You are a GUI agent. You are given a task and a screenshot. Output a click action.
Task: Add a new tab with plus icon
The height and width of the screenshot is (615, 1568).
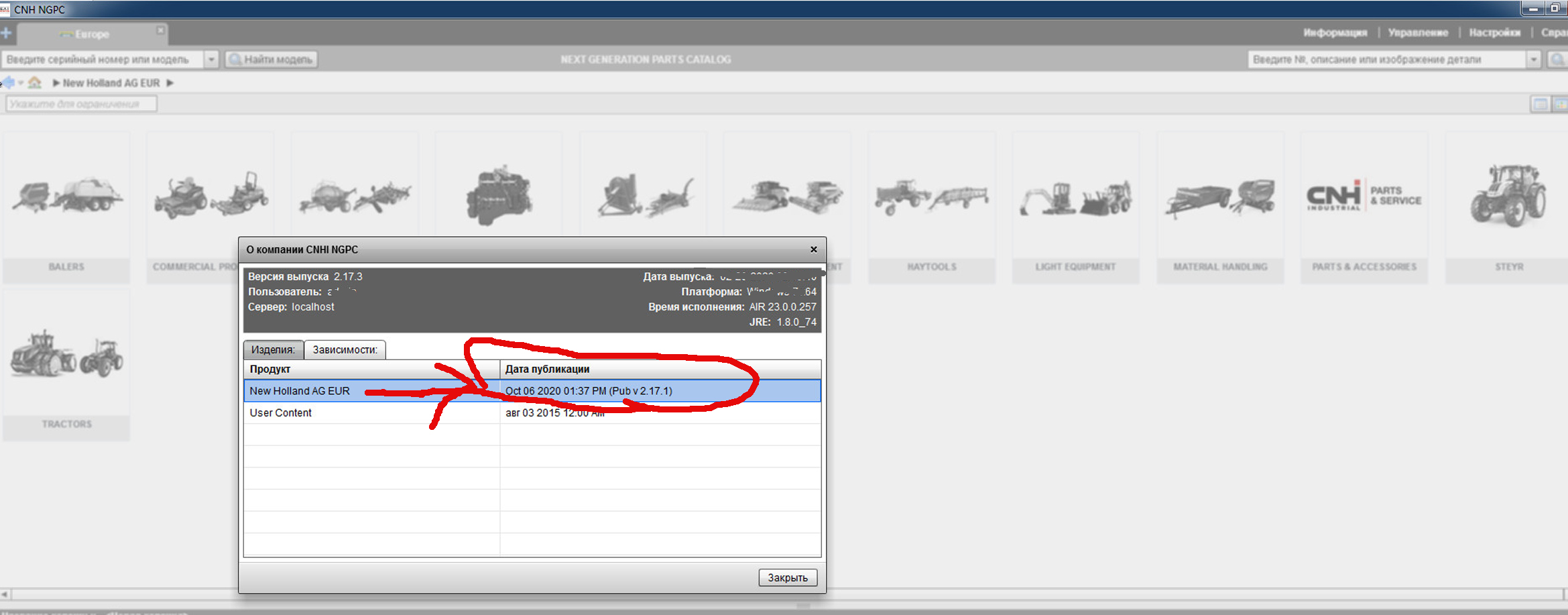6,33
